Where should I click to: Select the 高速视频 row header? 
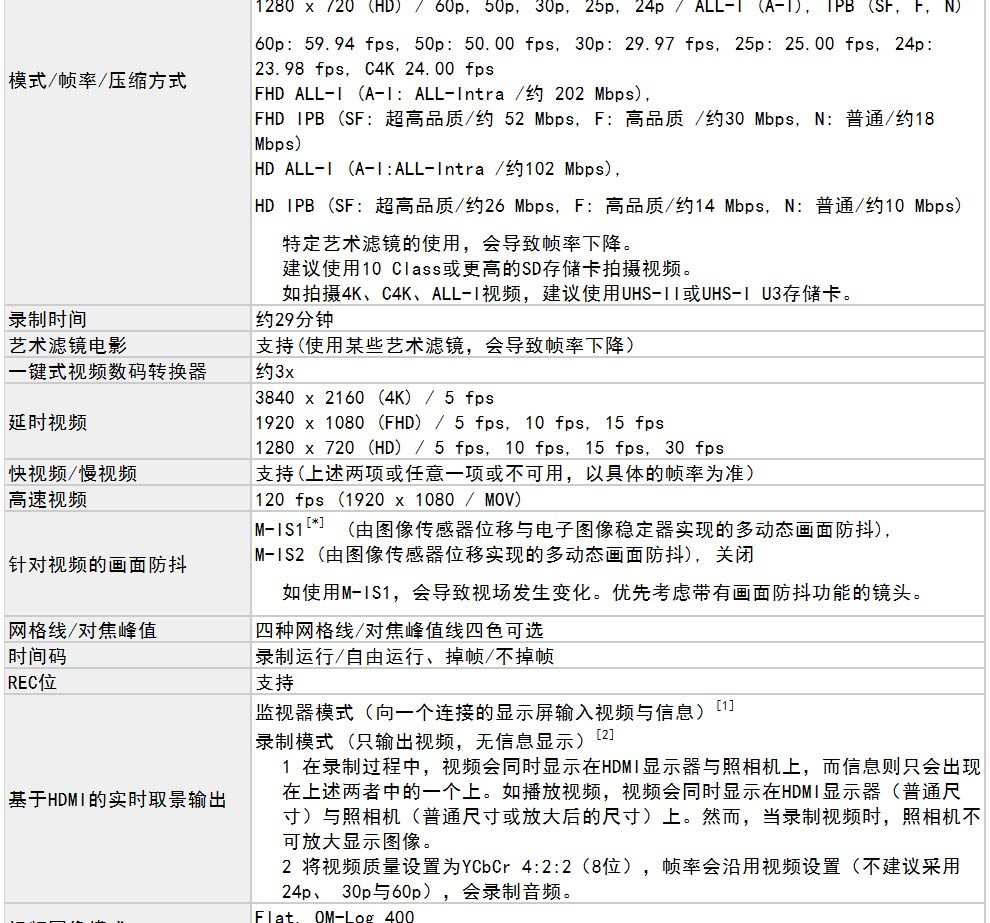point(47,499)
